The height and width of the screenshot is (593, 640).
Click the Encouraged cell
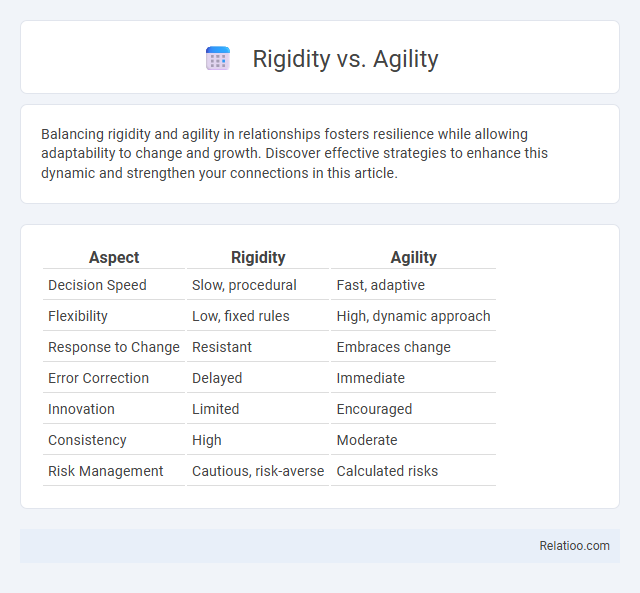413,409
